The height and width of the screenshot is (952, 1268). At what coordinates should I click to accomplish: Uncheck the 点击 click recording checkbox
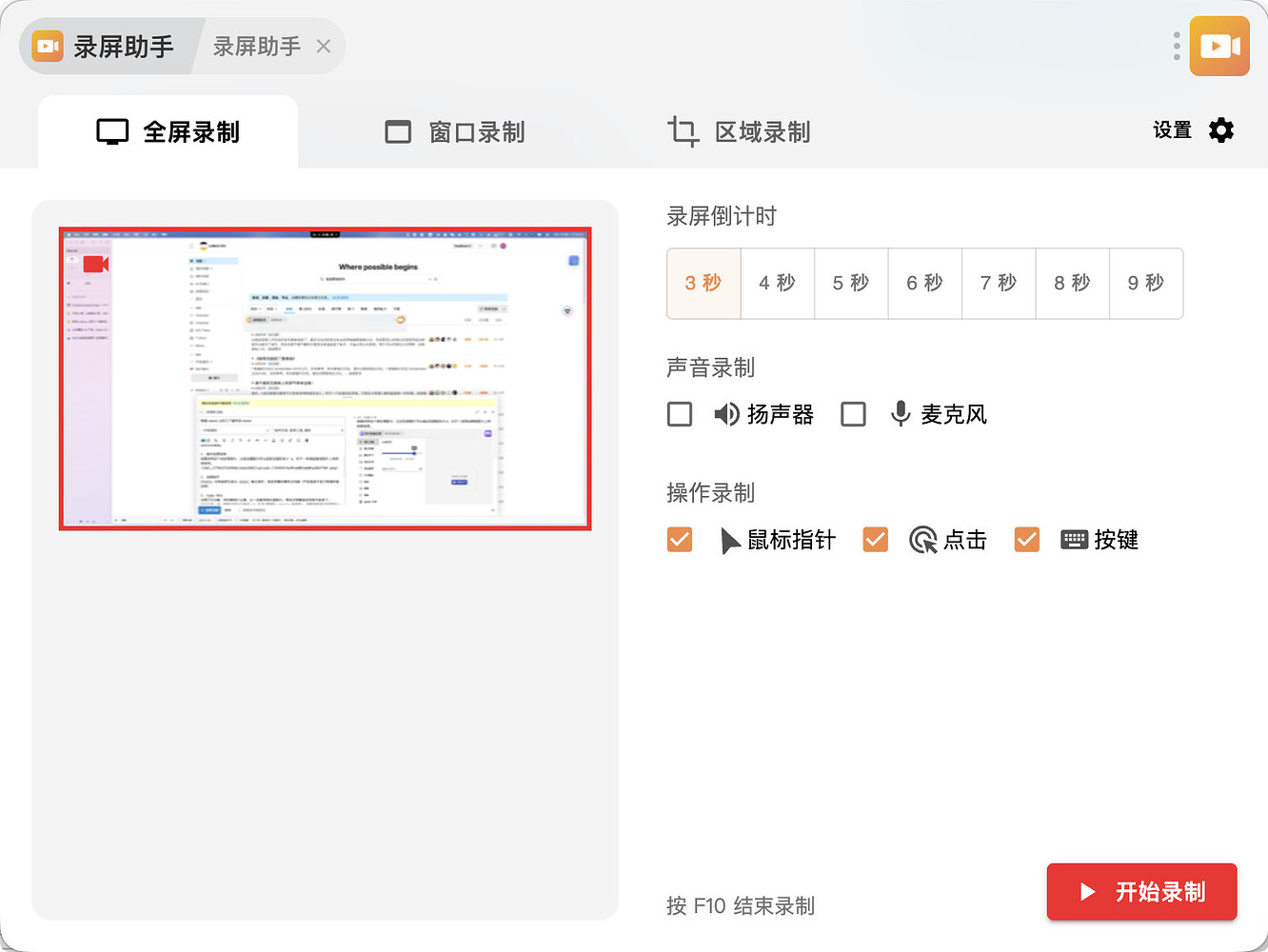click(x=875, y=540)
